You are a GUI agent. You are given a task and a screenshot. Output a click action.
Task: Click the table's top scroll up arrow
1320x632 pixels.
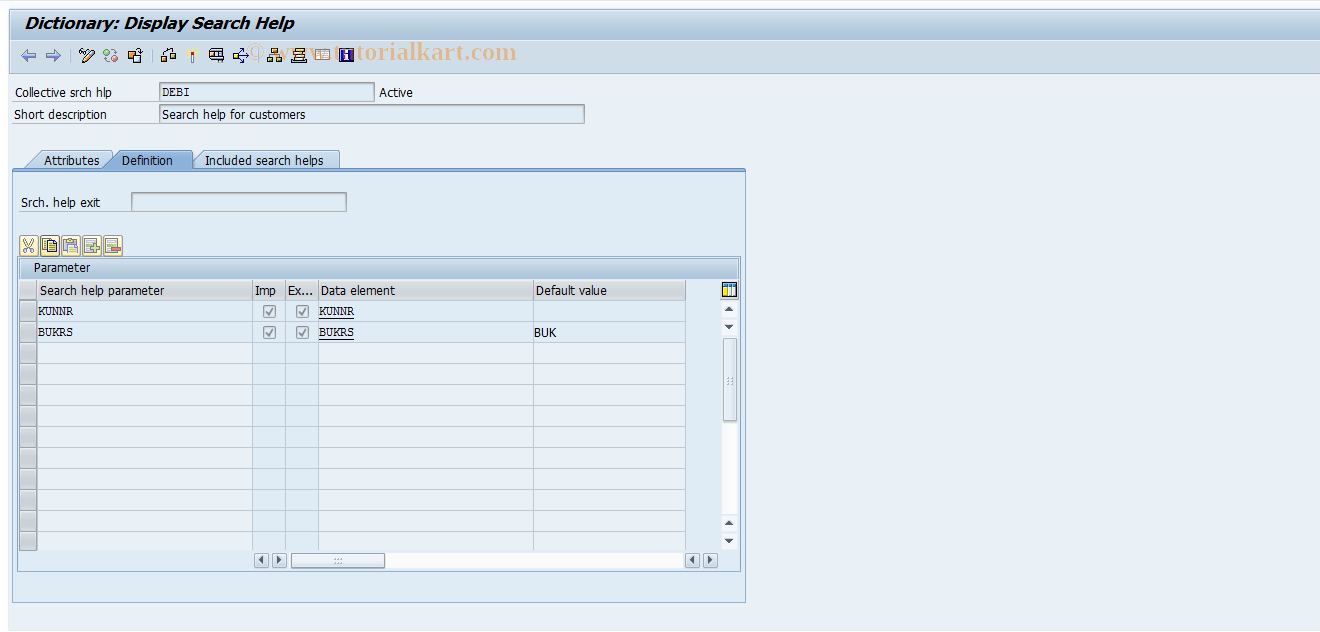point(729,310)
